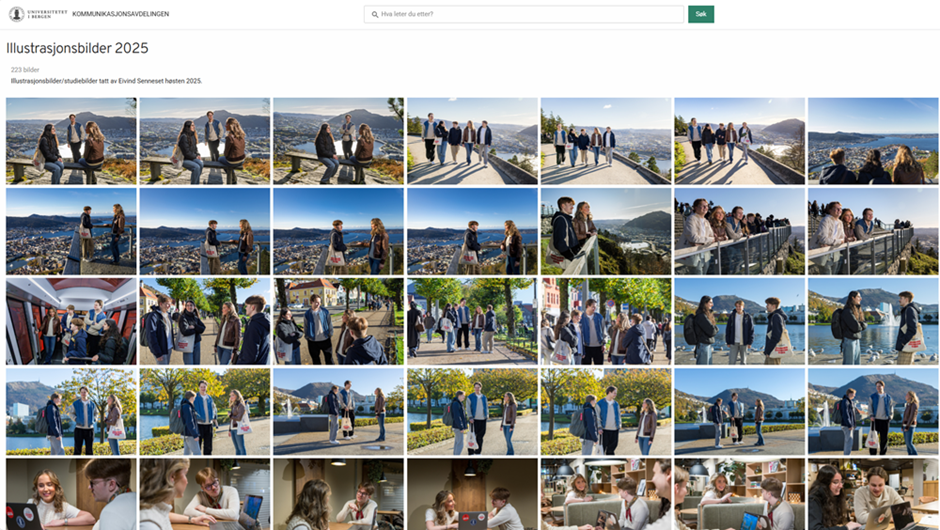The image size is (940, 530).
Task: Click the 'Illustrasjonsbilder 2025' album heading
Action: tap(77, 48)
